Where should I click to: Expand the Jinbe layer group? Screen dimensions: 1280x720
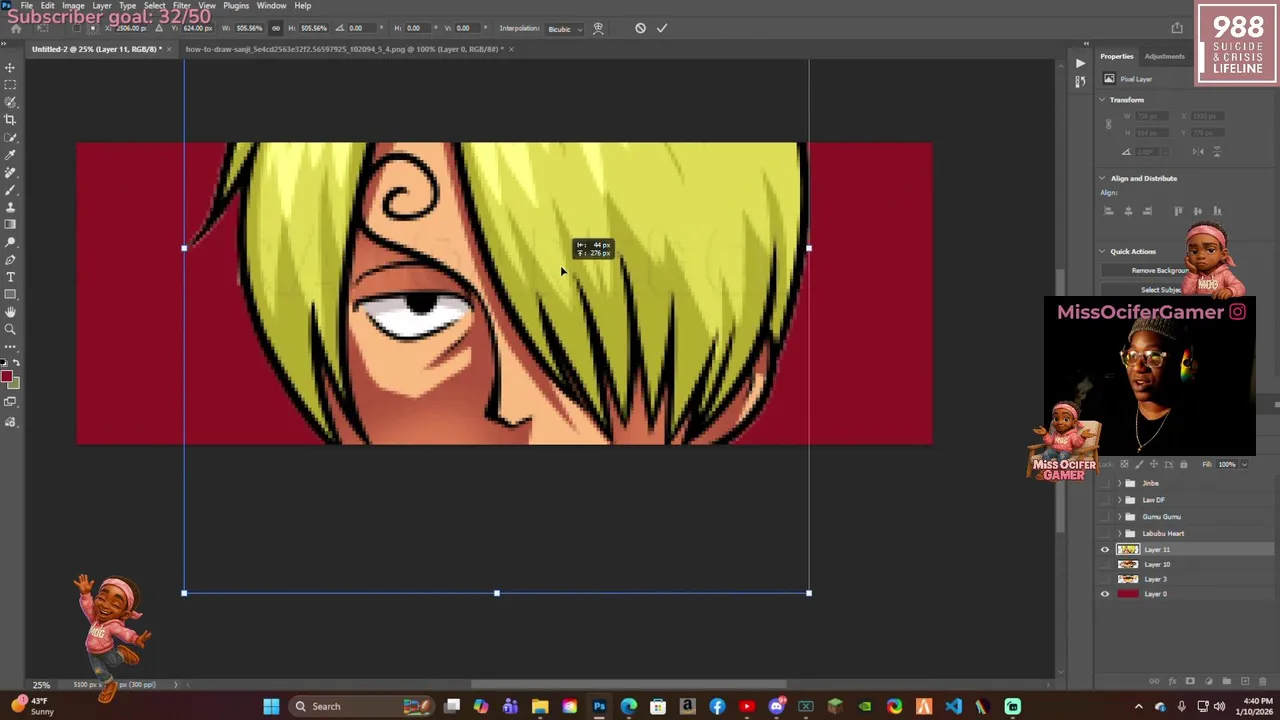coord(1119,483)
